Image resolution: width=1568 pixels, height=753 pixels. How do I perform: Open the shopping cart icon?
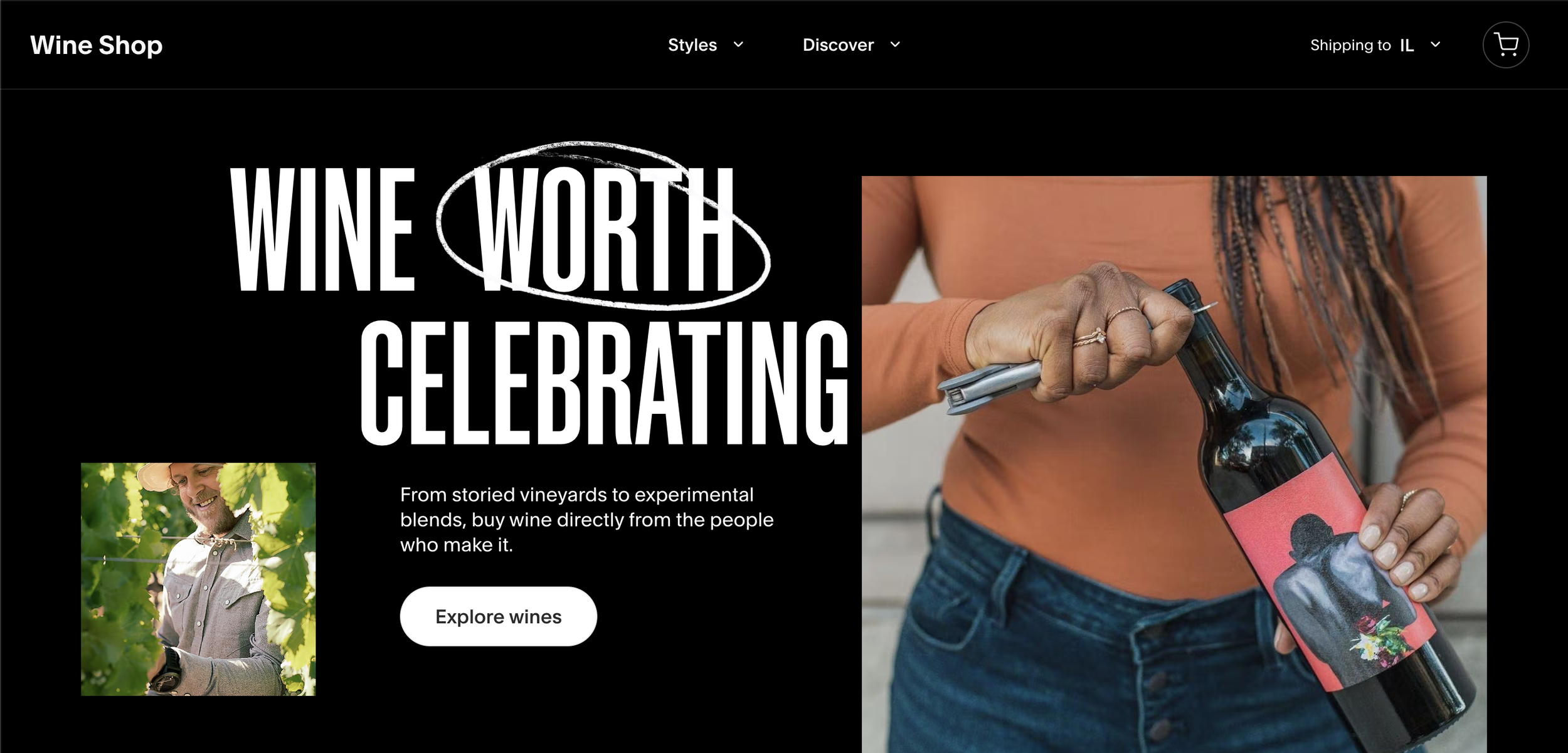pos(1505,45)
